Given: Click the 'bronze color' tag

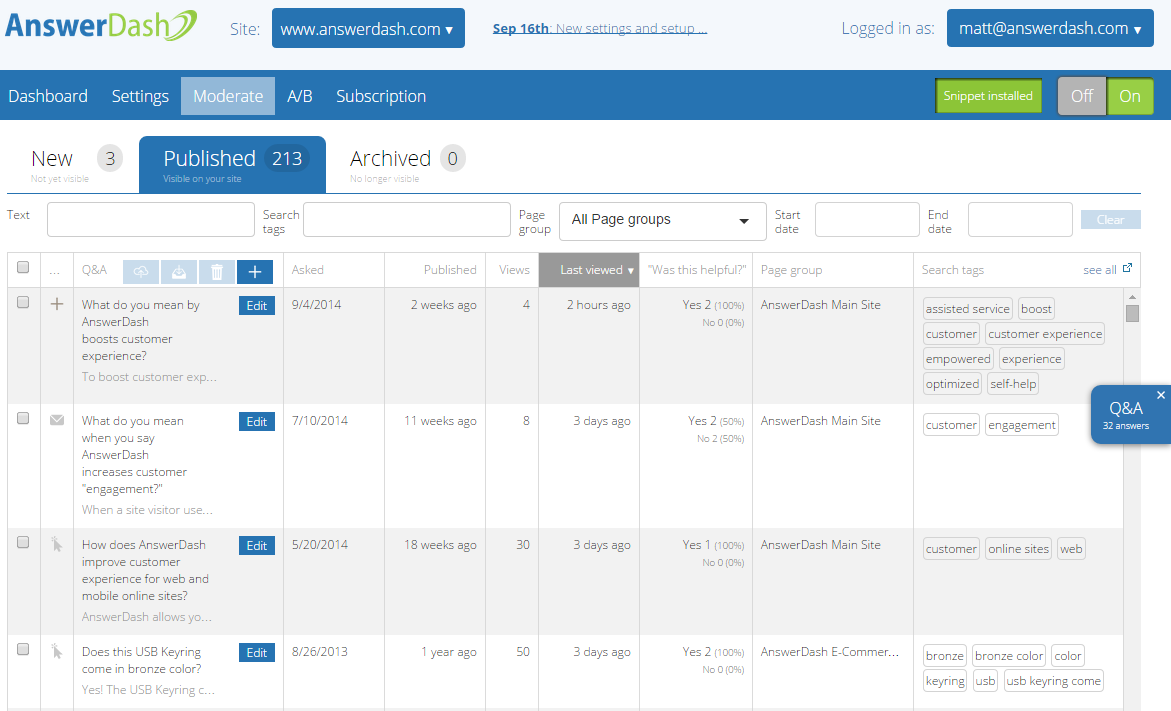Looking at the screenshot, I should tap(1009, 656).
